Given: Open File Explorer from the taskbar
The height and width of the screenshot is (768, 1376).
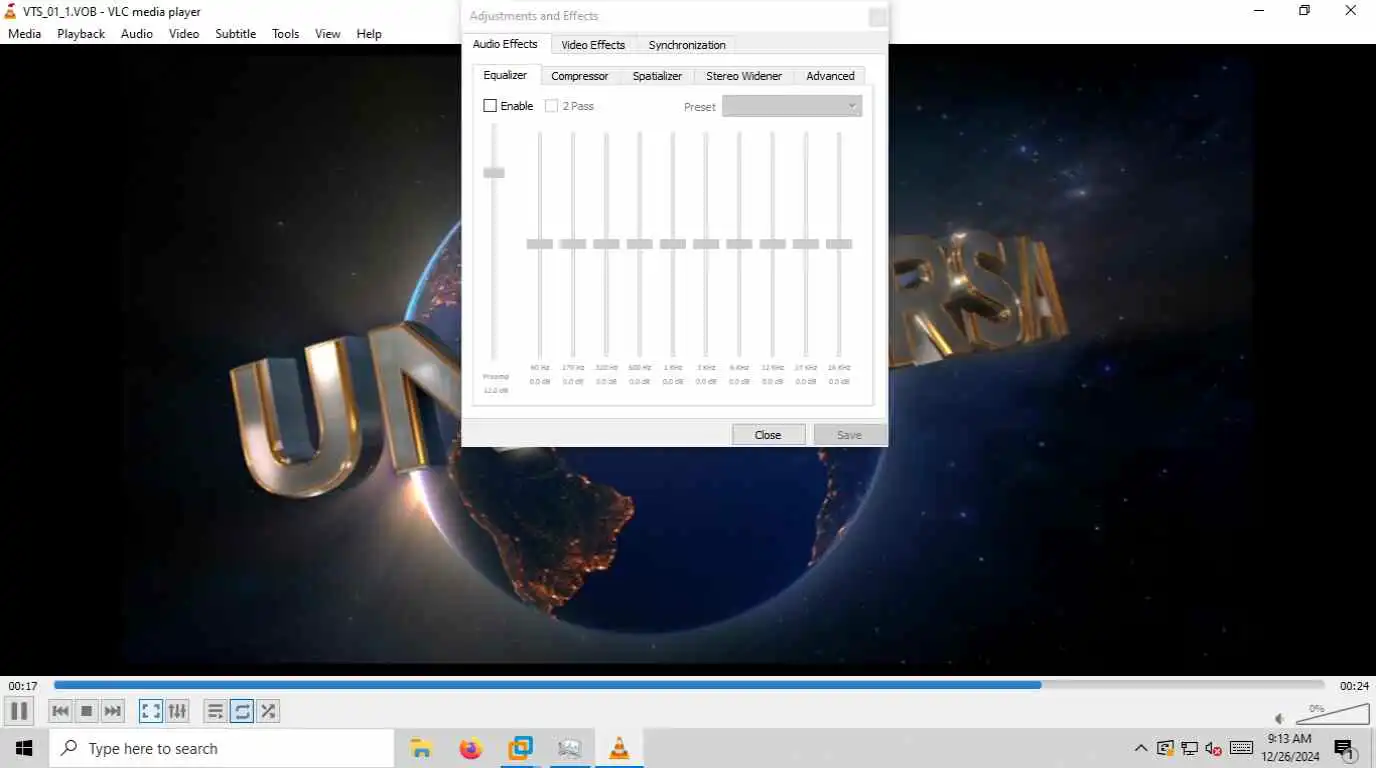Looking at the screenshot, I should [421, 748].
